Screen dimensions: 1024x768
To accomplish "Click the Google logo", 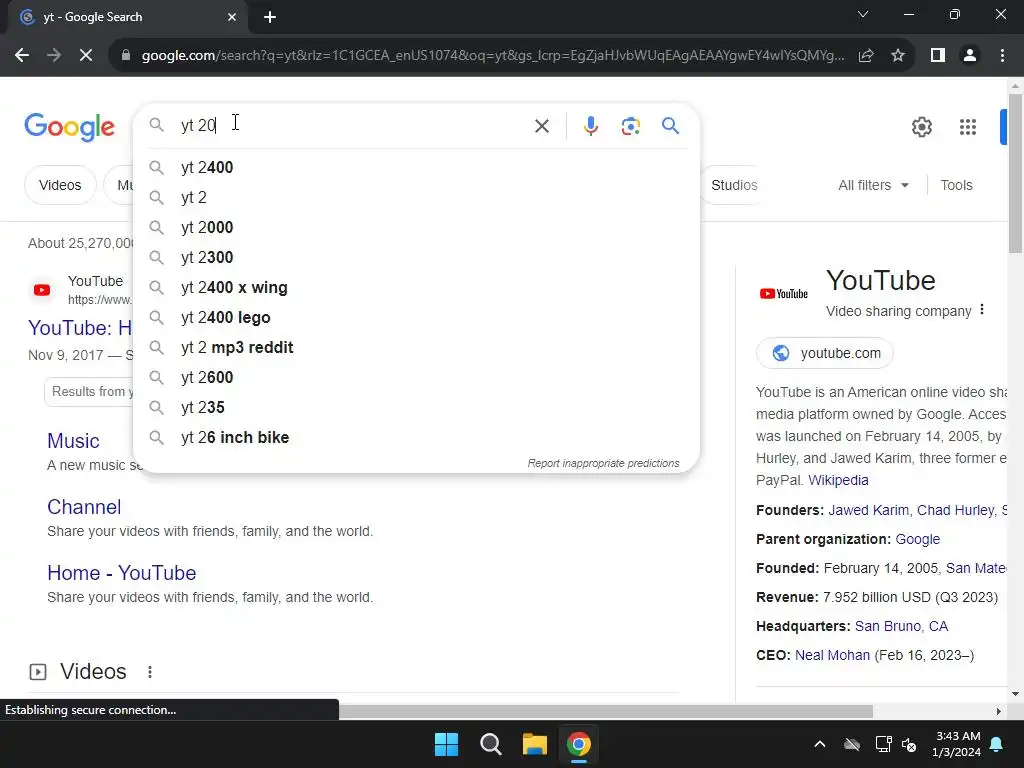I will point(69,127).
